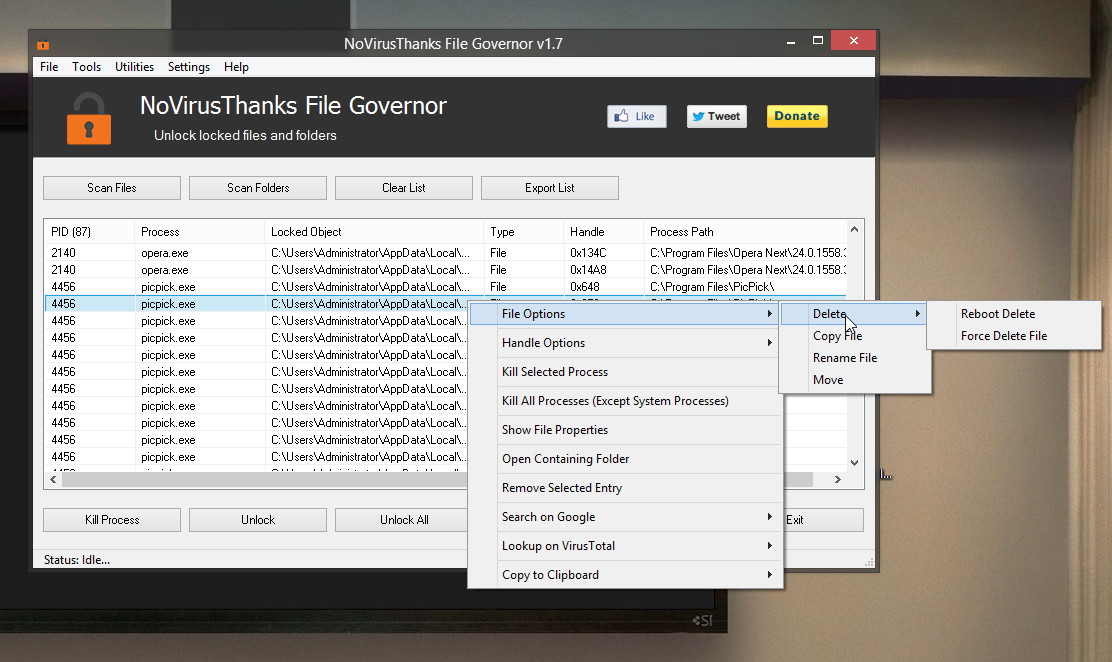Sort by Type column header

(x=523, y=232)
